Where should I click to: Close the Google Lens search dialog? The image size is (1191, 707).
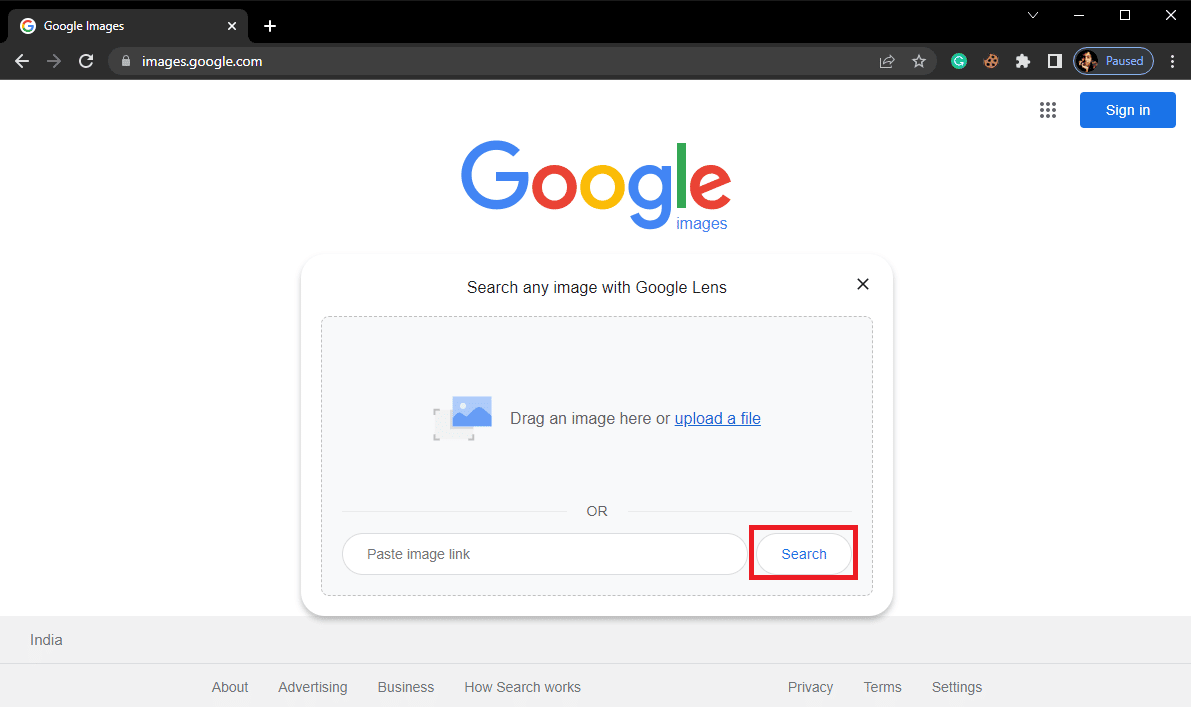[863, 284]
